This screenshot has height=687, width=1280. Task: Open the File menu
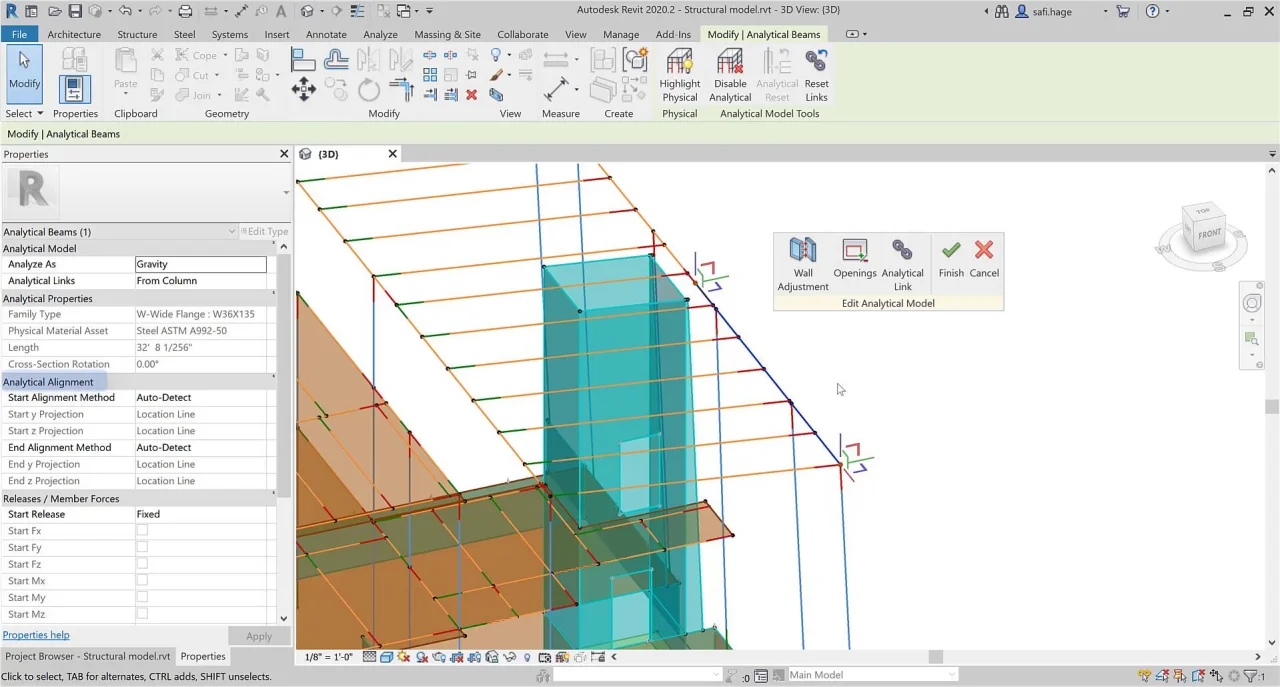coord(19,34)
